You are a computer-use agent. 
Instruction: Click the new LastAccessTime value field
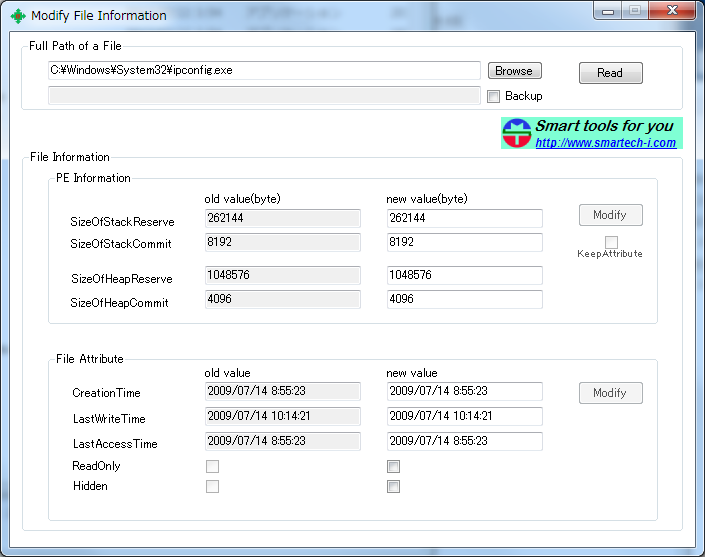pyautogui.click(x=464, y=441)
